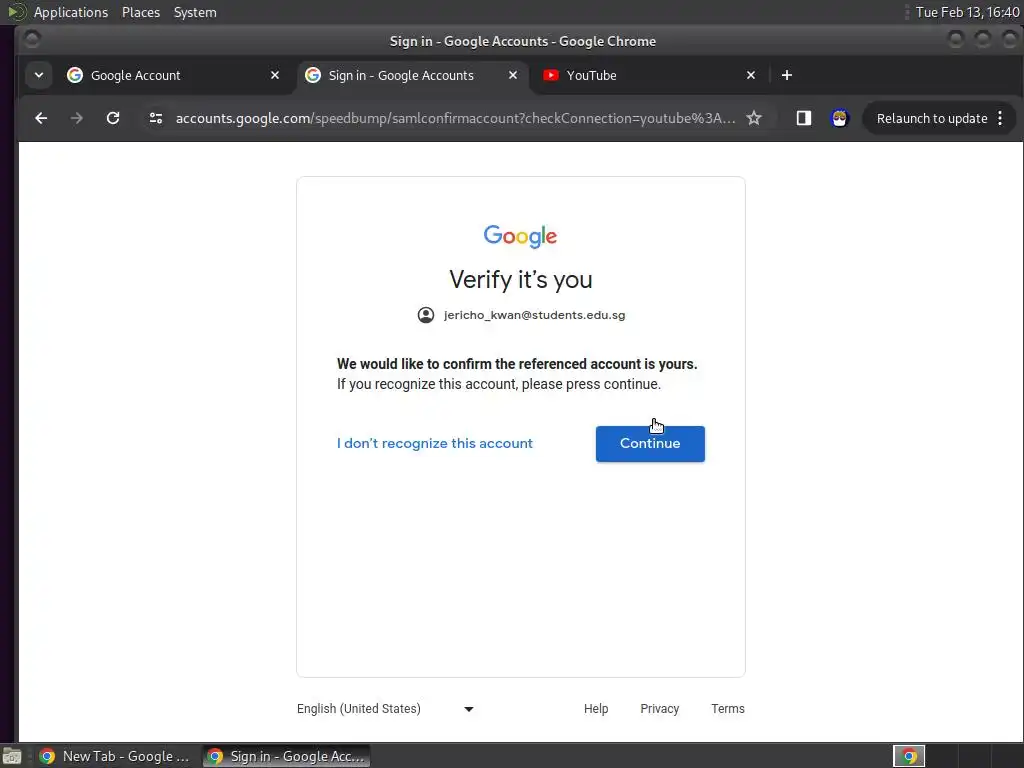
Task: View site information icon in address bar
Action: (x=155, y=118)
